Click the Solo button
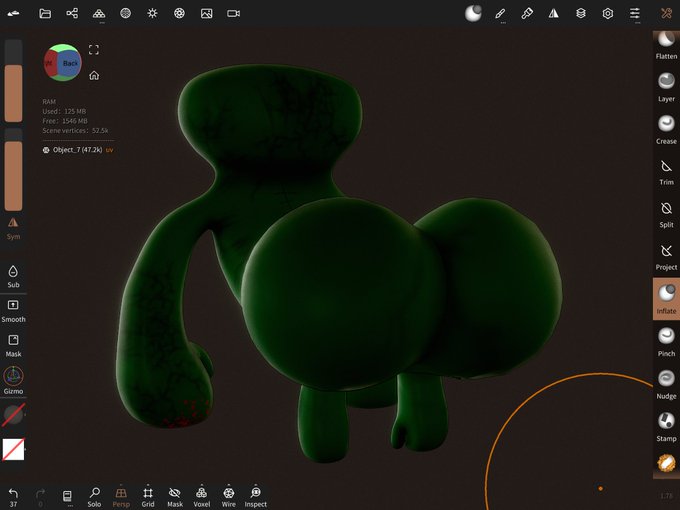This screenshot has height=510, width=680. pyautogui.click(x=94, y=497)
